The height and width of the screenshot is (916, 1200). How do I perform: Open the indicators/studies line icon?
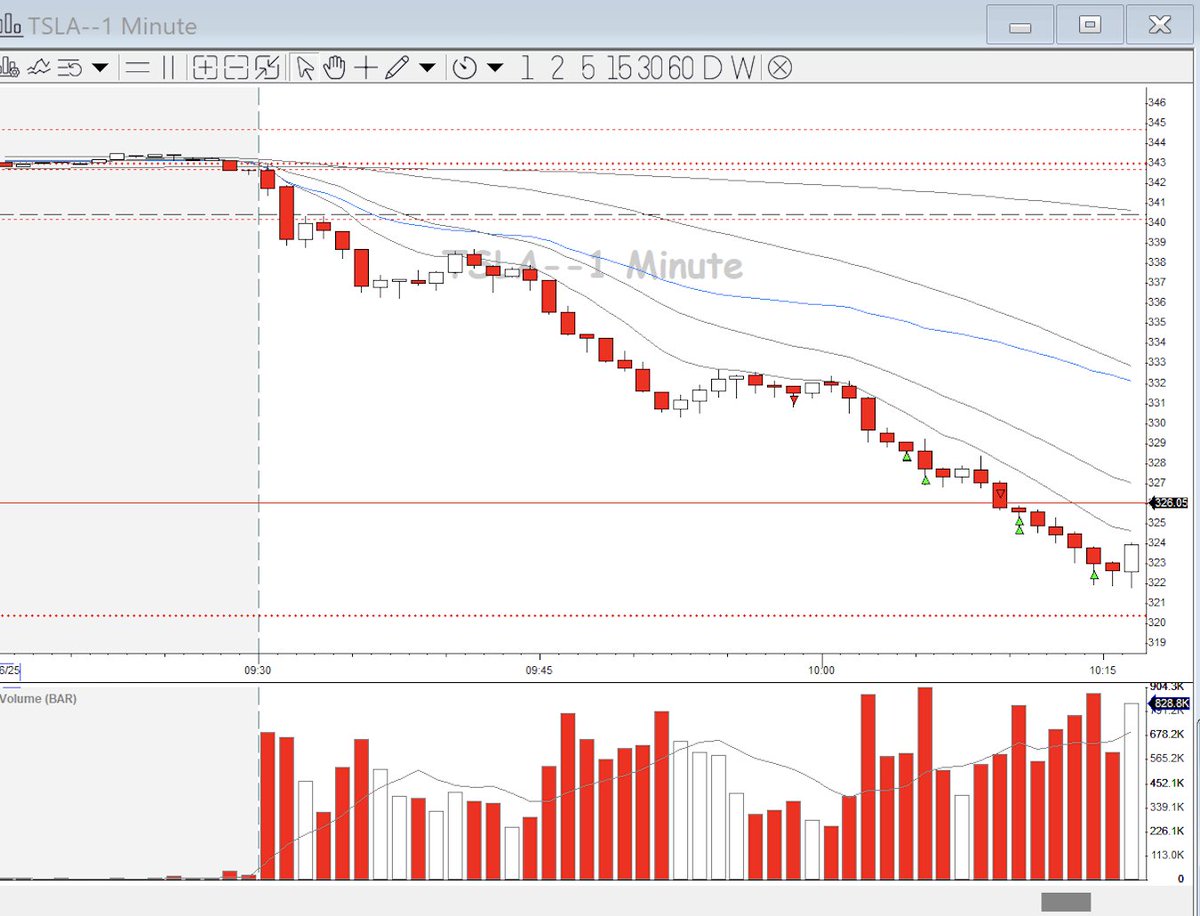40,68
